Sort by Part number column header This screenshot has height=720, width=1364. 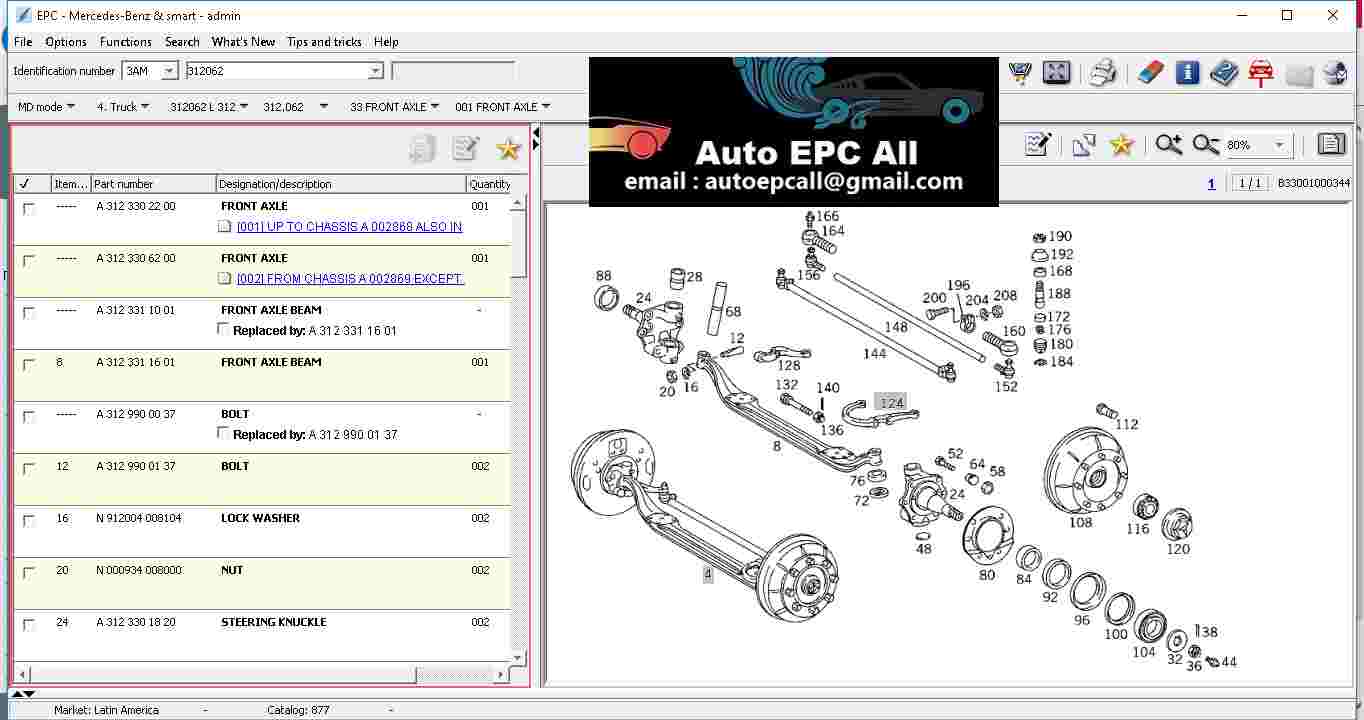tap(153, 184)
